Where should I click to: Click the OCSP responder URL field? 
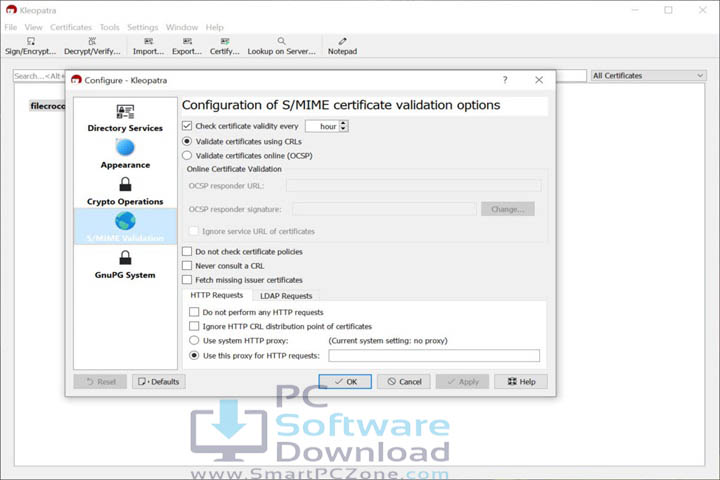click(x=413, y=186)
